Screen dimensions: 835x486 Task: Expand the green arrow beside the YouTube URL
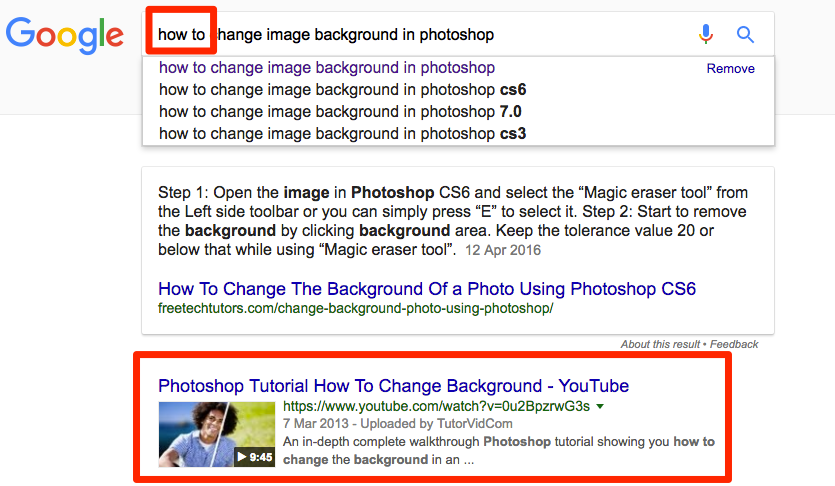point(600,406)
